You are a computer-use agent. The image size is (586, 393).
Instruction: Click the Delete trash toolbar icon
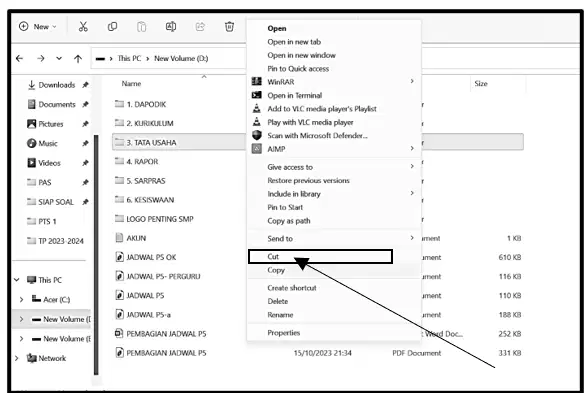click(229, 27)
